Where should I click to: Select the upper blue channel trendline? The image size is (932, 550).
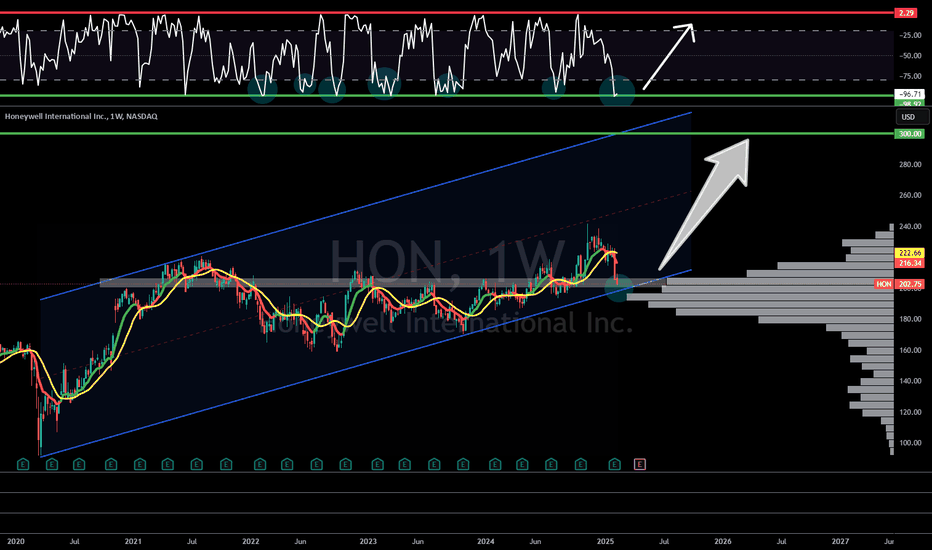pos(366,206)
